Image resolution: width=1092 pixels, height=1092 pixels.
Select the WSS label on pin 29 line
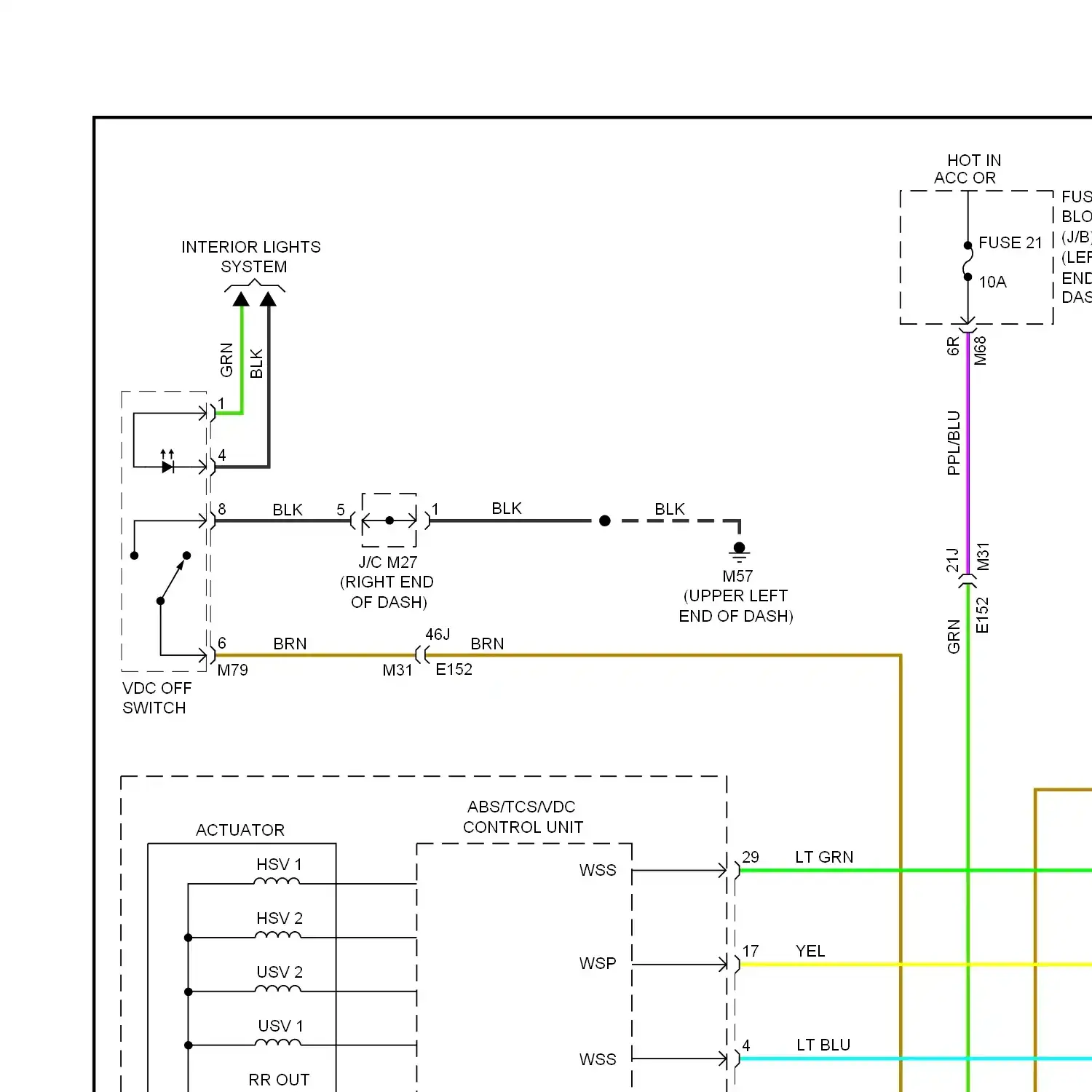point(598,870)
